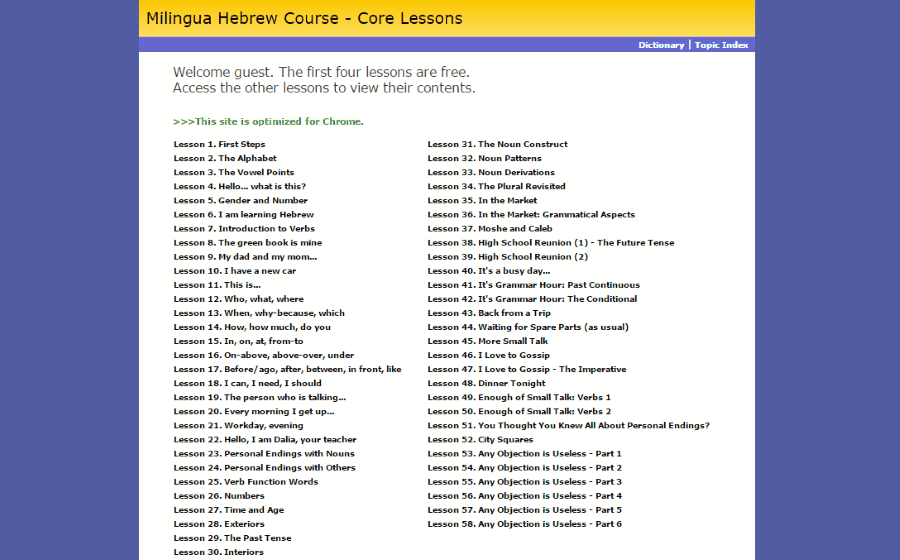Open Lesson 9. My dad and my mom...
This screenshot has width=900, height=560.
point(245,256)
